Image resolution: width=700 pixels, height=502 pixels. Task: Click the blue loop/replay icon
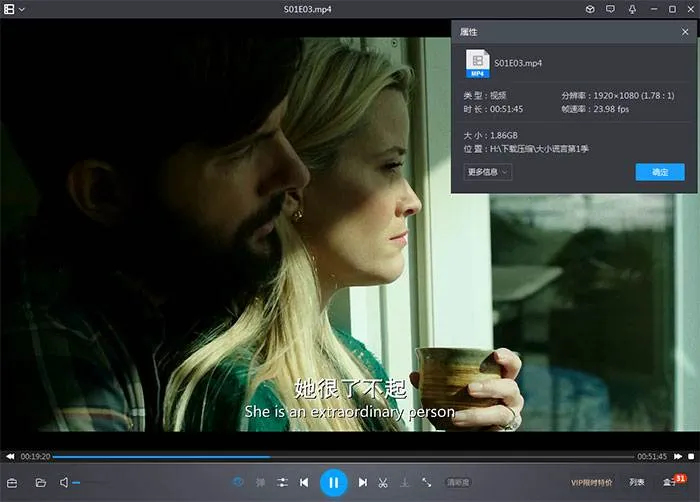click(x=238, y=482)
